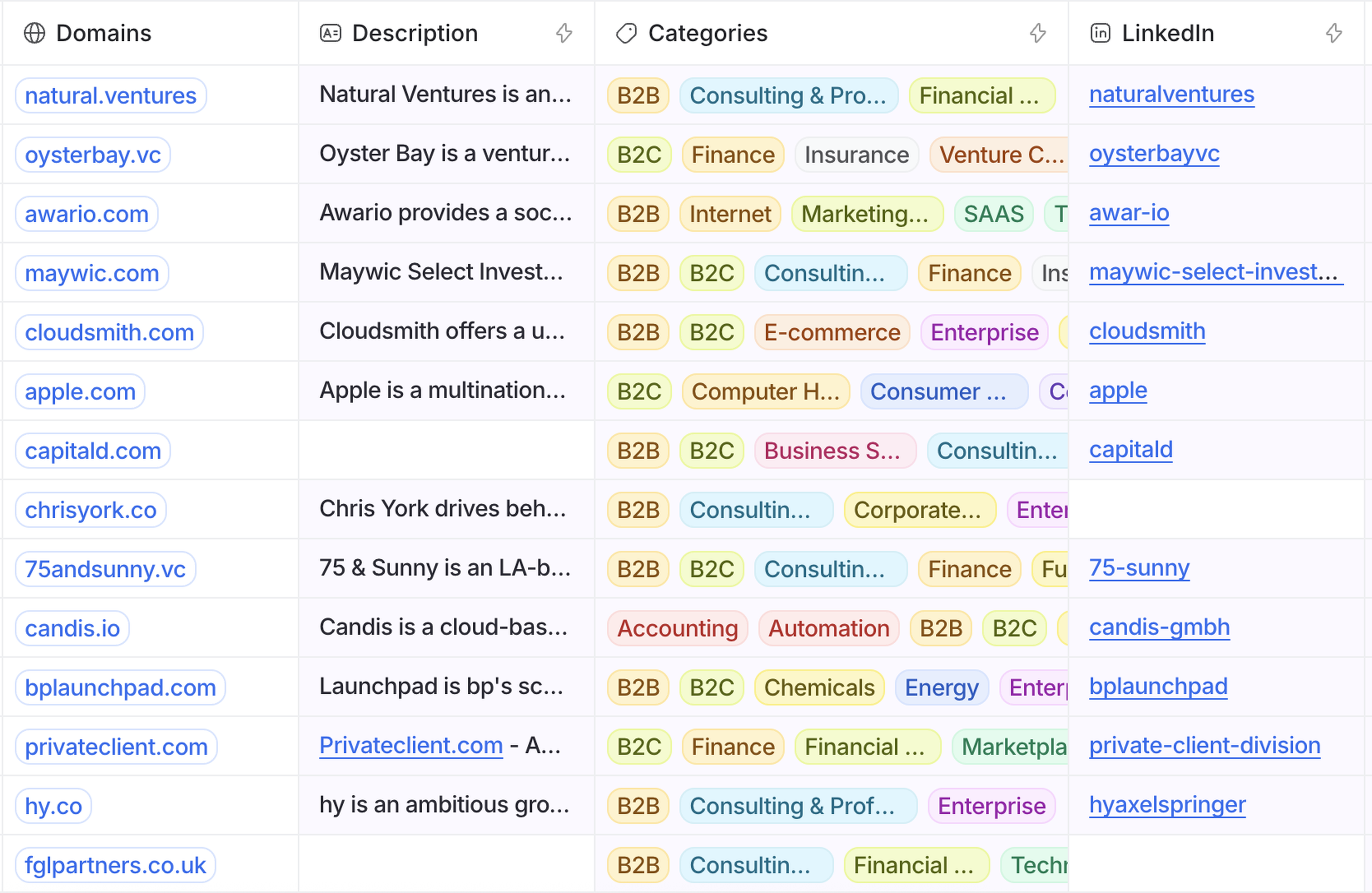1372x893 pixels.
Task: Click the Accounting tag in candis.io row
Action: click(677, 628)
